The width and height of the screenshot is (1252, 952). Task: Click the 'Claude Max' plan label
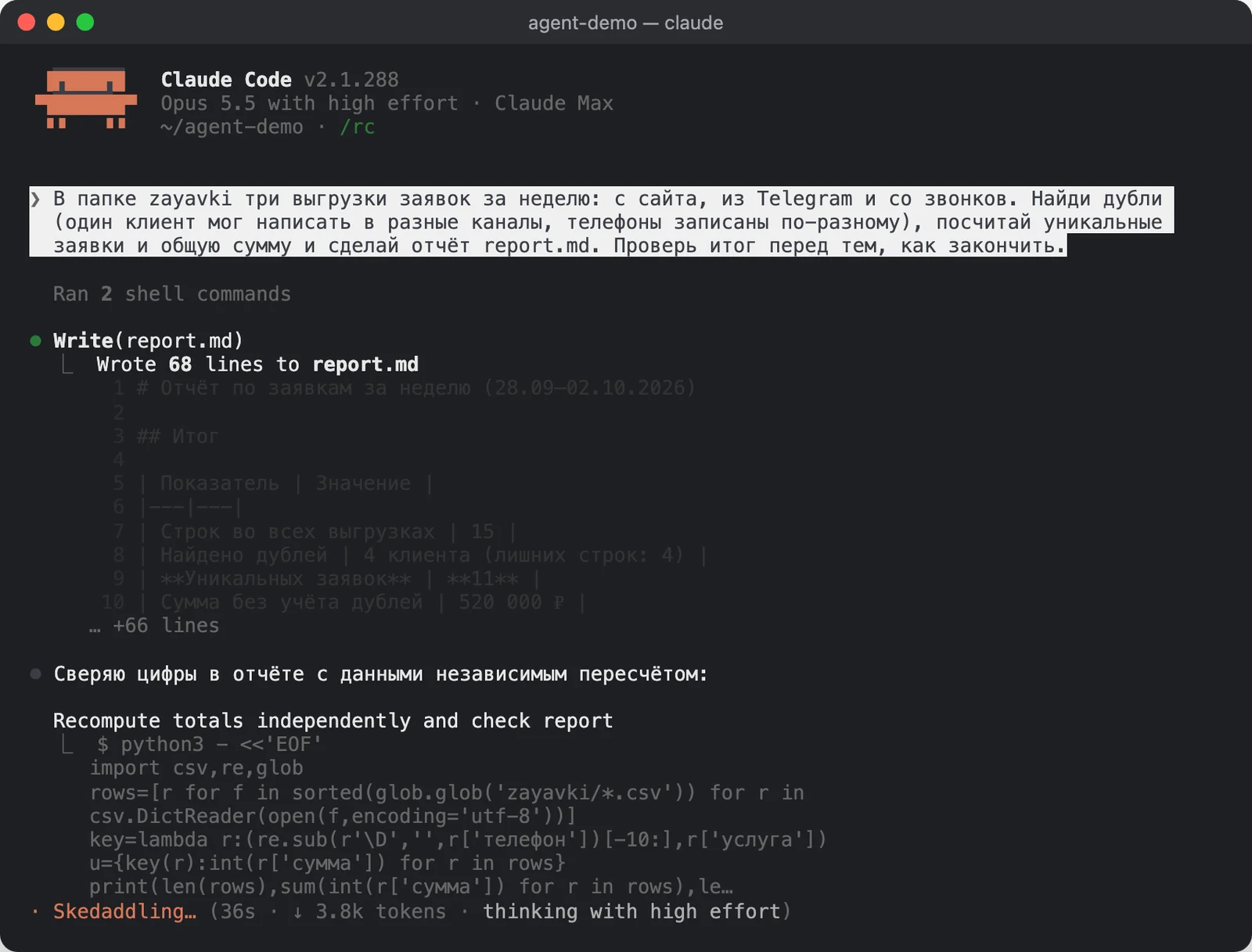[x=554, y=103]
